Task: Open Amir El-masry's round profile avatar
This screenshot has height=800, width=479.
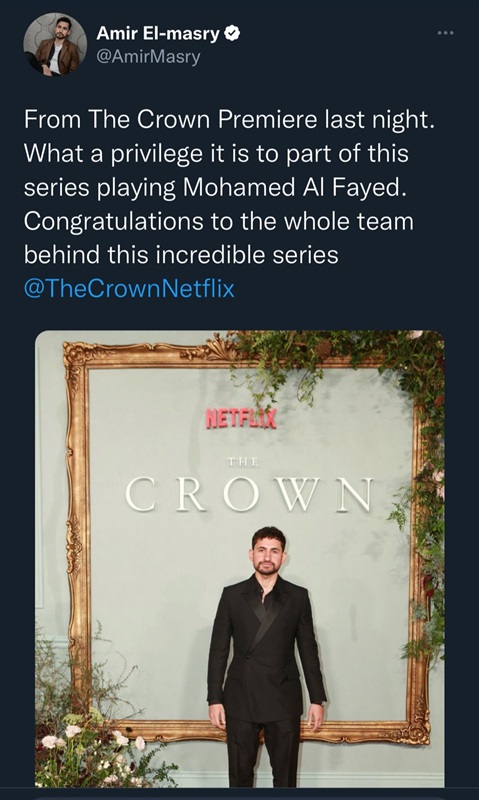Action: click(55, 45)
